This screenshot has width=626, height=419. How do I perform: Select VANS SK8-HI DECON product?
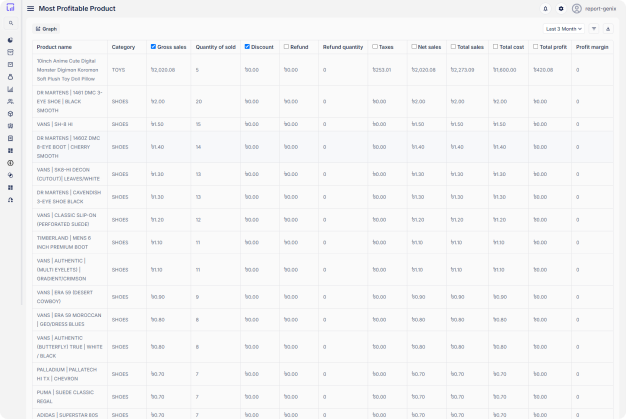tap(68, 174)
